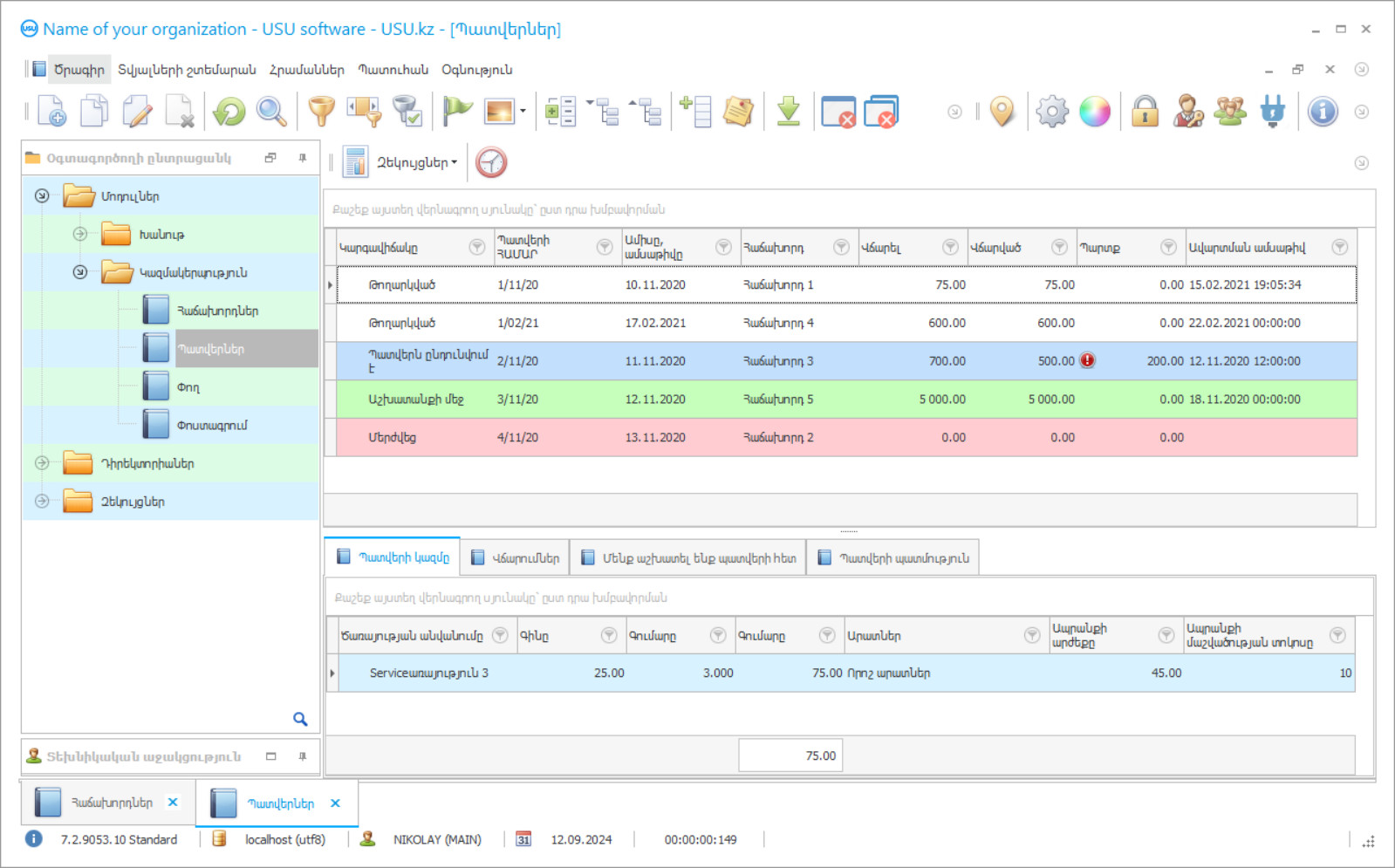Viewport: 1395px width, 868px height.
Task: Click the new record document icon
Action: pyautogui.click(x=51, y=112)
